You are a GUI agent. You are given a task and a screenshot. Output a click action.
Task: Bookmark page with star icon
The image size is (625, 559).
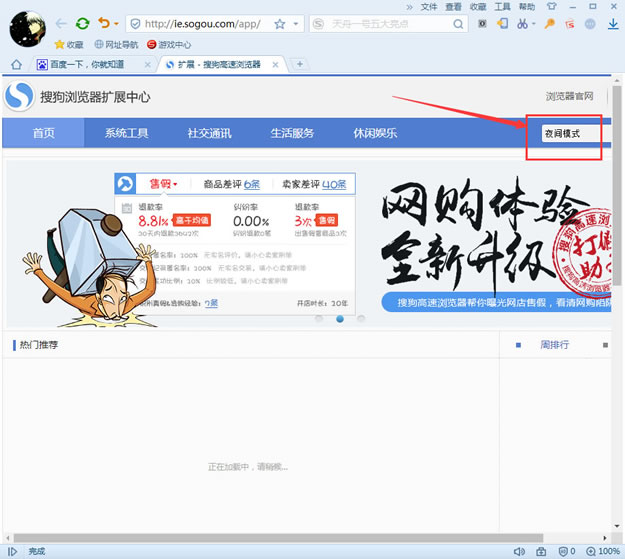coord(280,24)
